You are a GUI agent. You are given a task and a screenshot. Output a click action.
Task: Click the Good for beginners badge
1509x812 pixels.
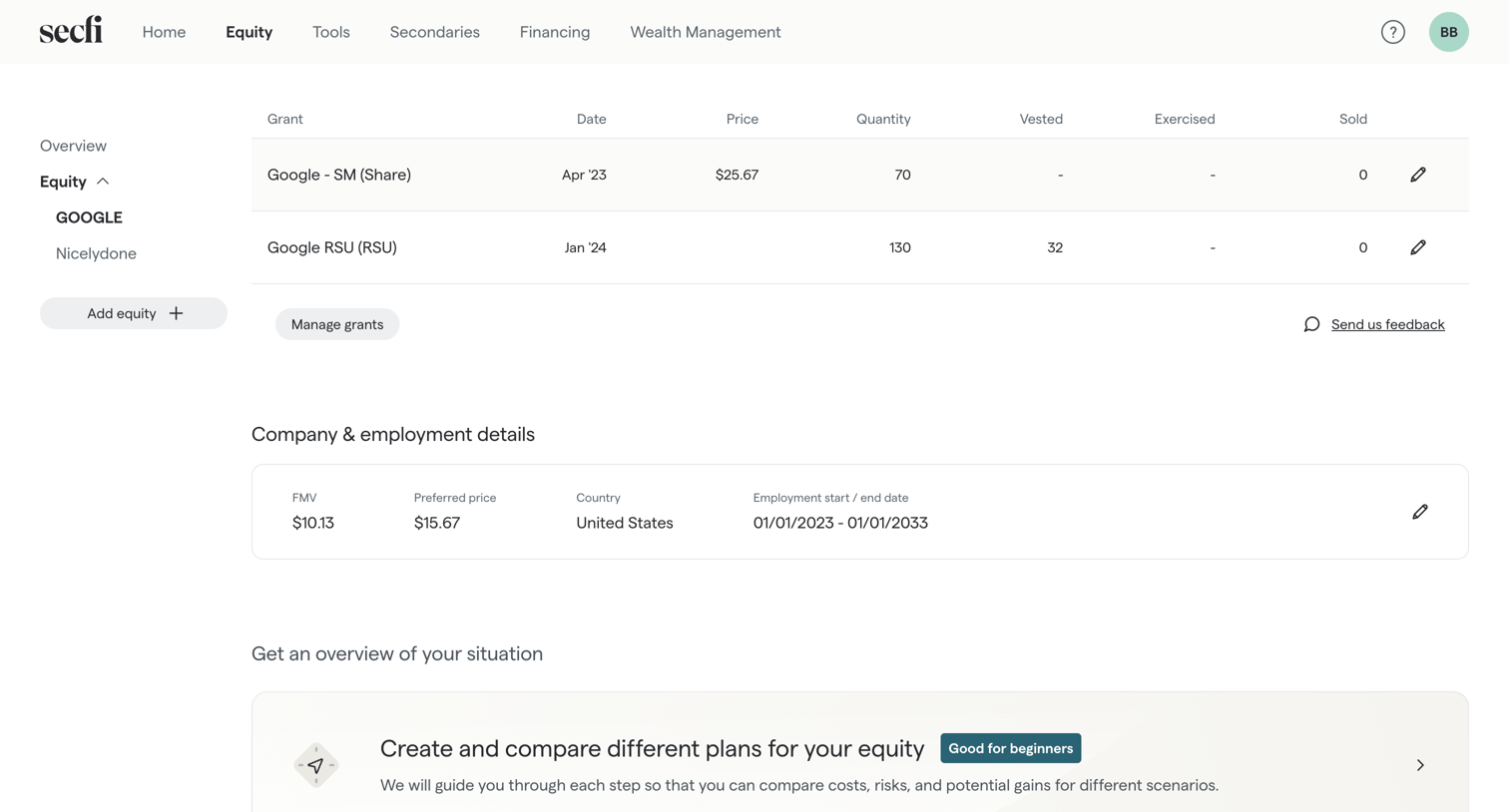tap(1010, 748)
